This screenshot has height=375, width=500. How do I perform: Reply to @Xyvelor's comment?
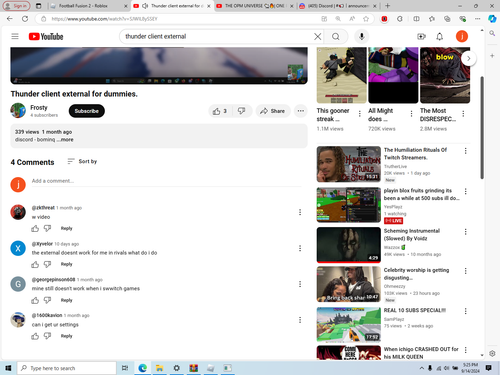tap(66, 264)
